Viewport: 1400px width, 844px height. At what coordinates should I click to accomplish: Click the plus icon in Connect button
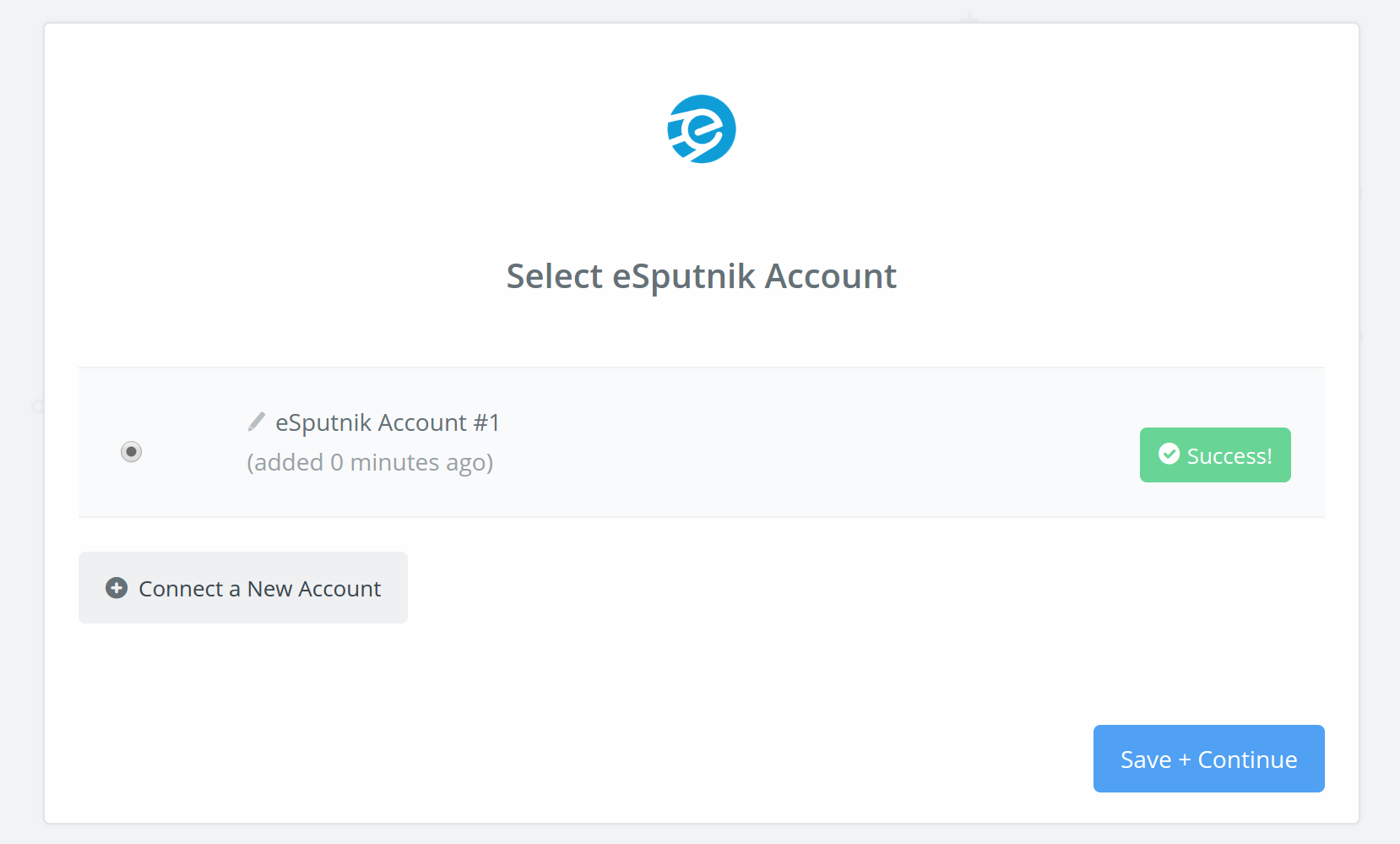117,588
